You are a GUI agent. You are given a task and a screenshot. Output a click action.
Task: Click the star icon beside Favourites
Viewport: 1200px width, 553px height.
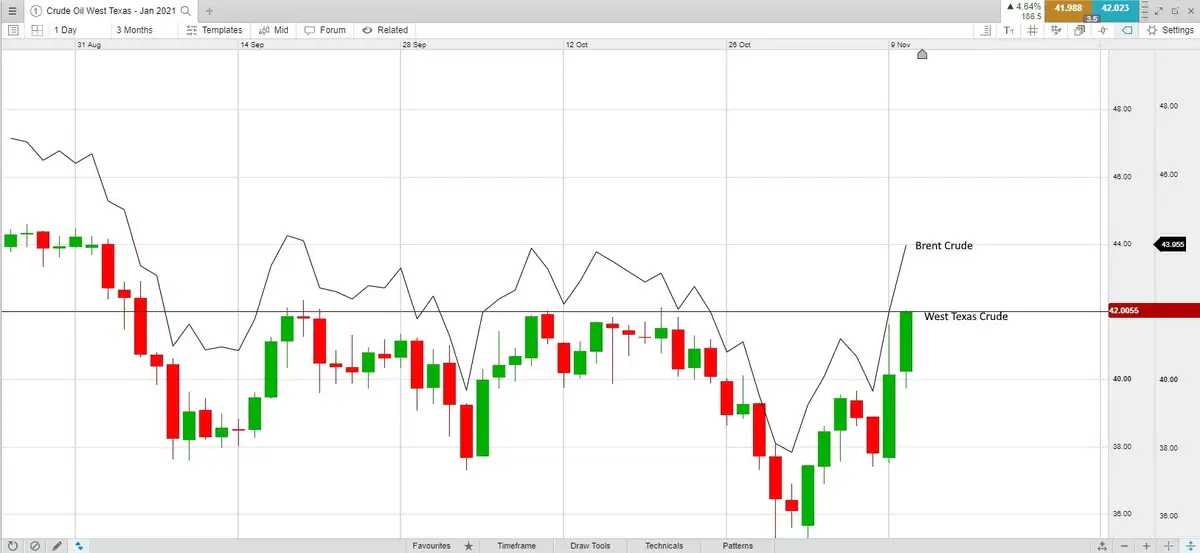click(x=468, y=546)
